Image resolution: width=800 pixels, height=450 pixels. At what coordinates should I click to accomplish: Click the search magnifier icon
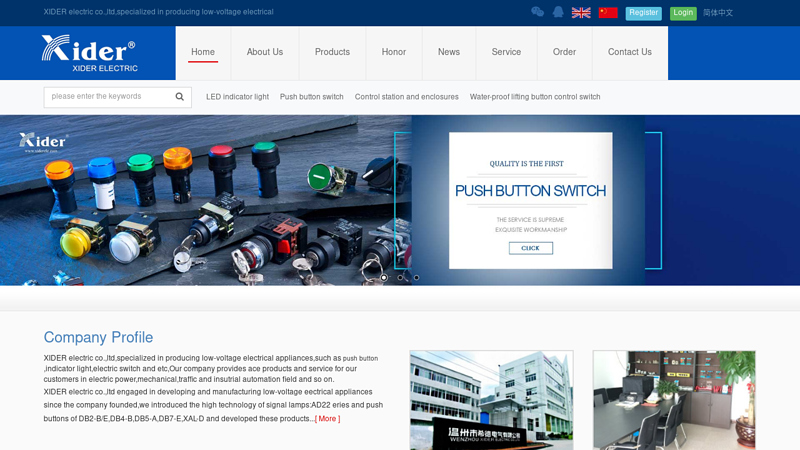[x=180, y=97]
